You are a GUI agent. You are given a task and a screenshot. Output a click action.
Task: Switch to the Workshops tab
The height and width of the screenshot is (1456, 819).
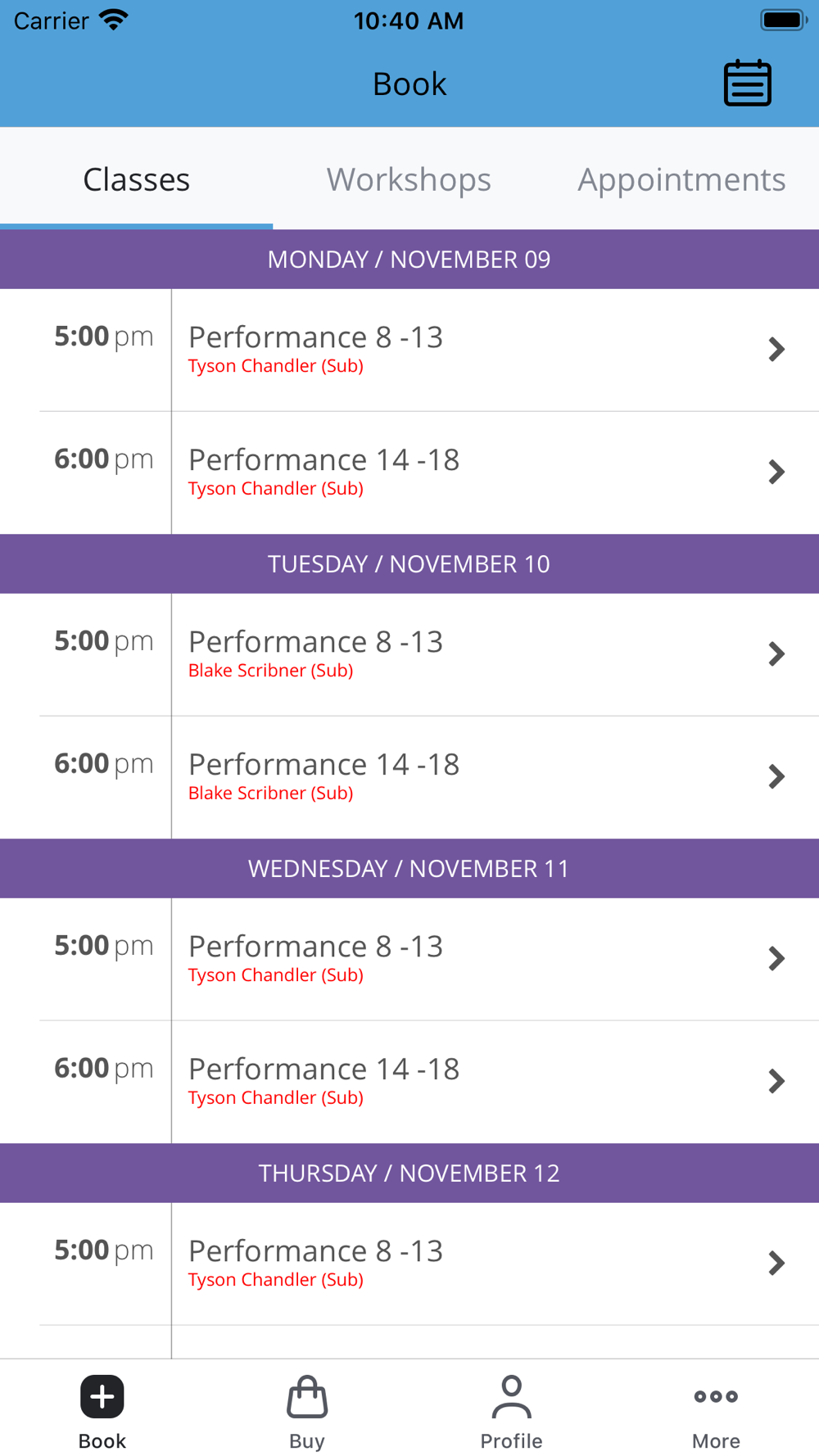[409, 179]
